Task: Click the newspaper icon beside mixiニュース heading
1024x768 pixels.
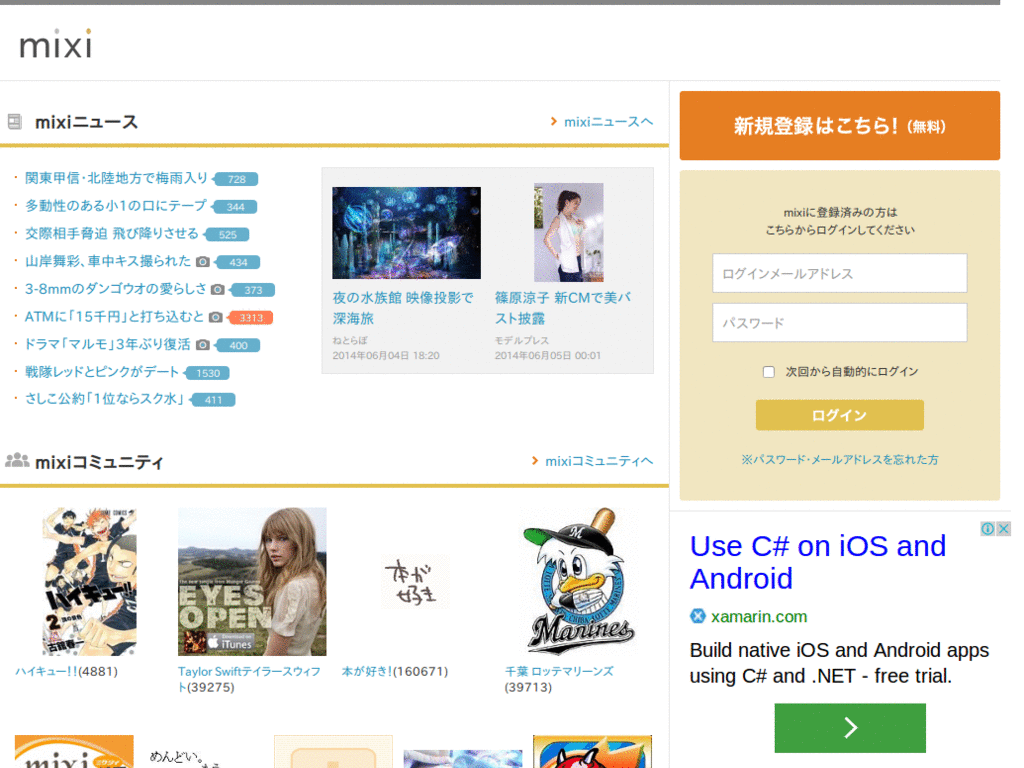Action: (x=15, y=120)
